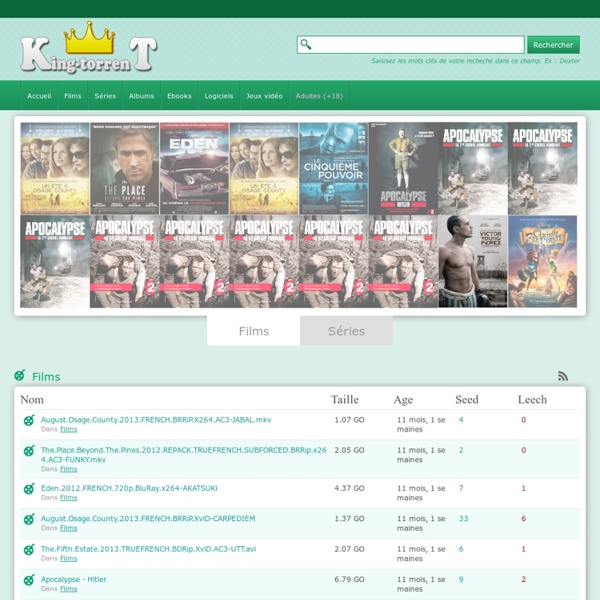Click reel icon for Apocalypse - Hitler row

tap(29, 580)
